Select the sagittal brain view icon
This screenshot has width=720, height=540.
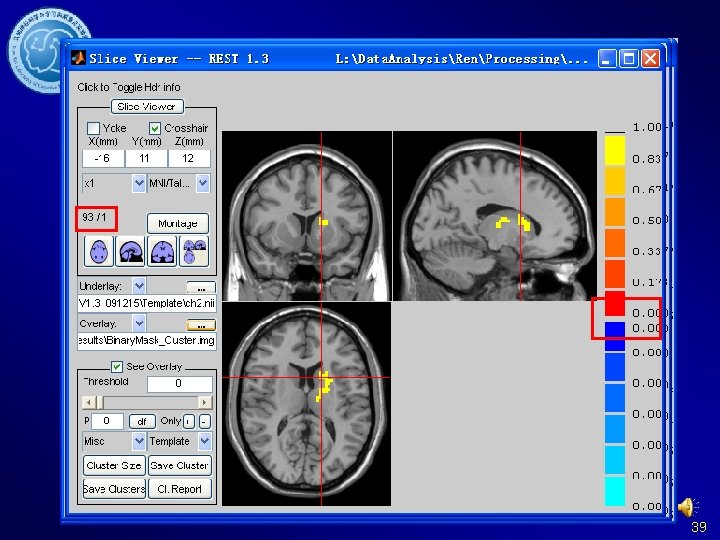click(131, 251)
